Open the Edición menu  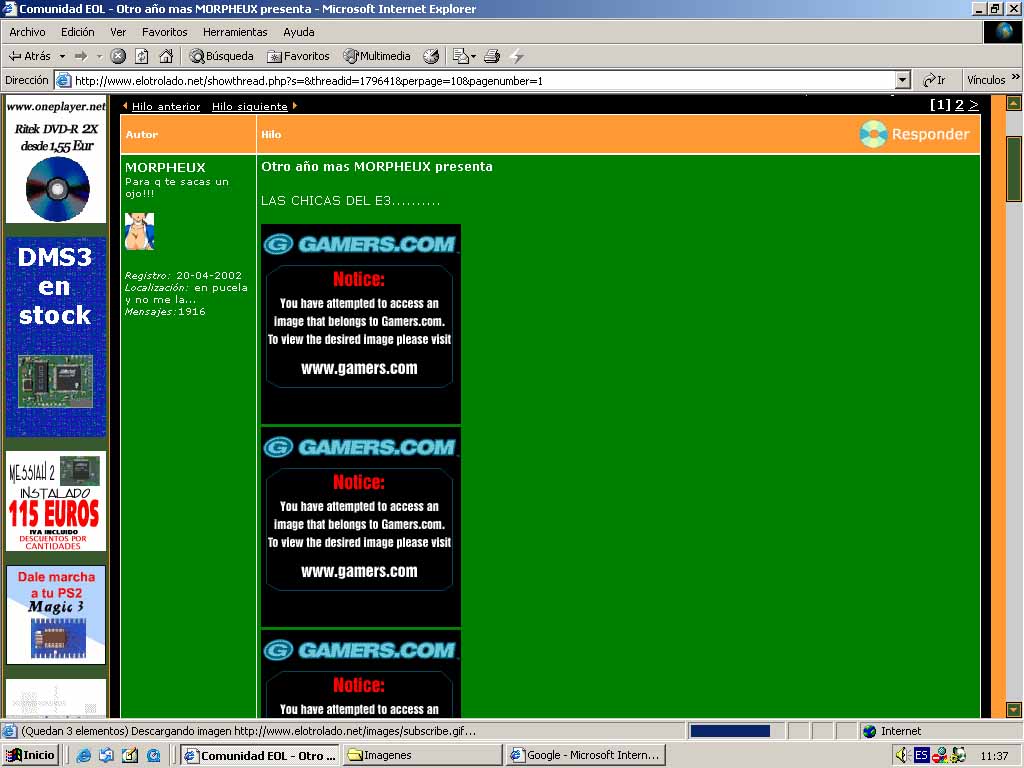click(x=78, y=32)
